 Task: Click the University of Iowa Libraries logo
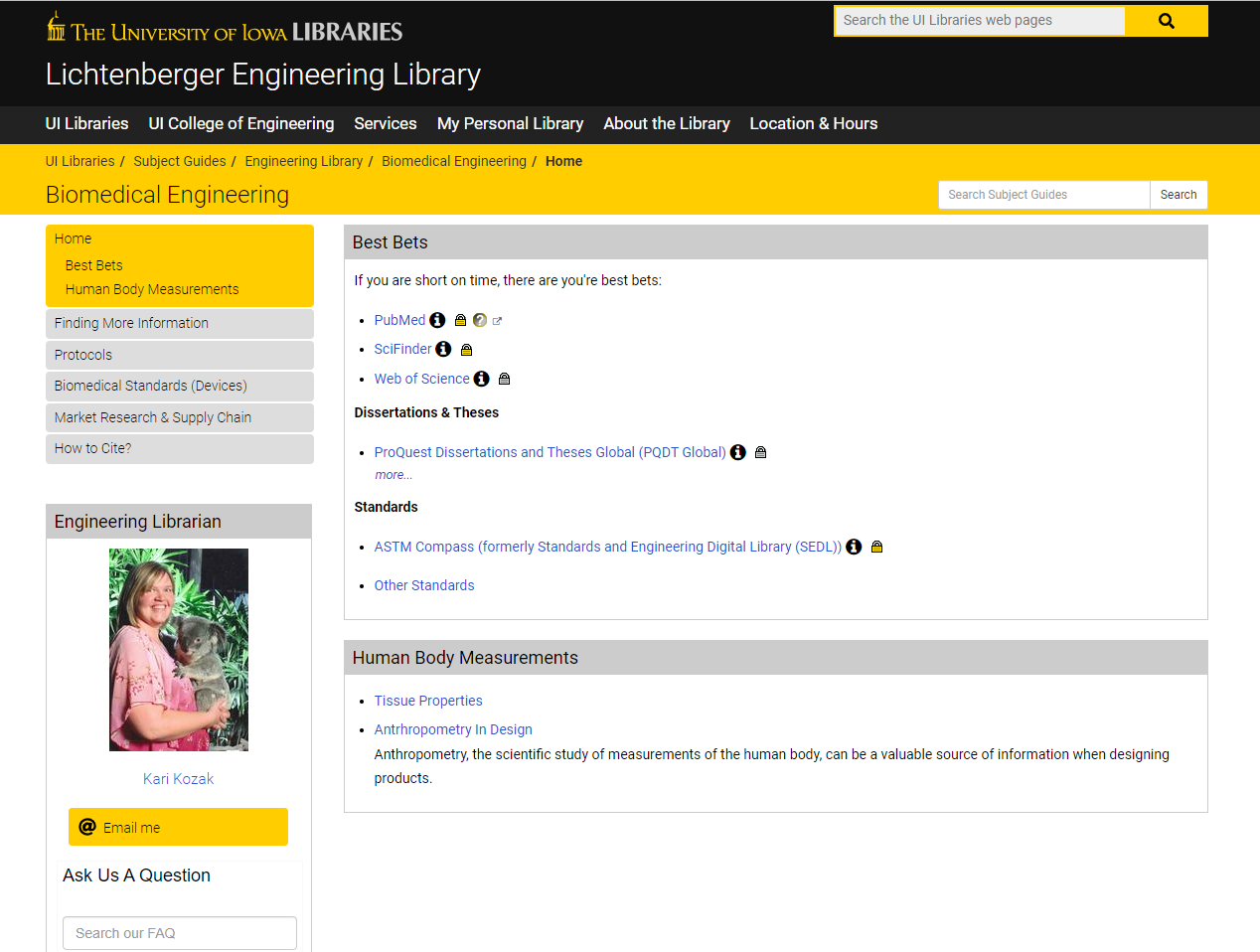225,30
